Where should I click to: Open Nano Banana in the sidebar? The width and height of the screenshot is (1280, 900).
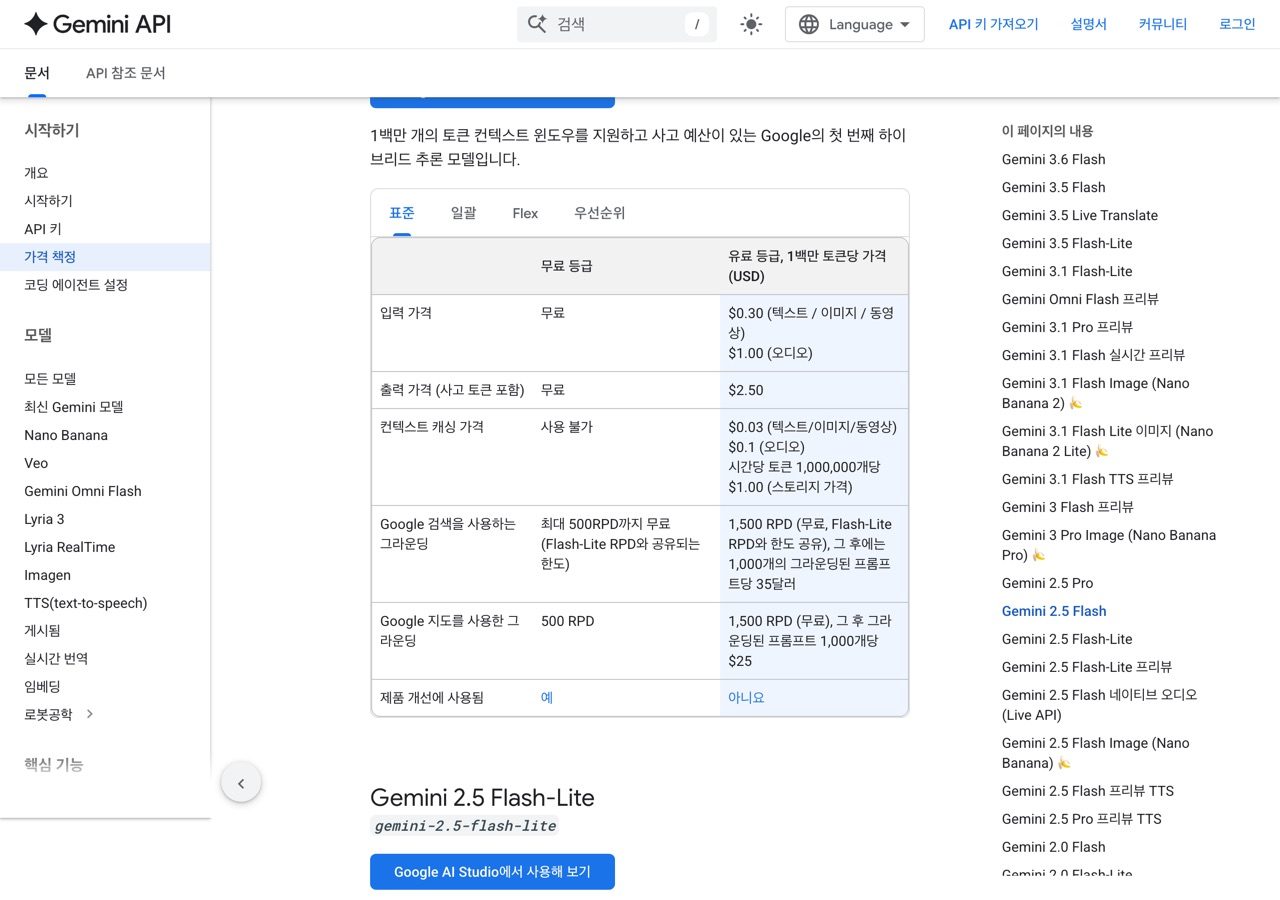click(x=66, y=435)
